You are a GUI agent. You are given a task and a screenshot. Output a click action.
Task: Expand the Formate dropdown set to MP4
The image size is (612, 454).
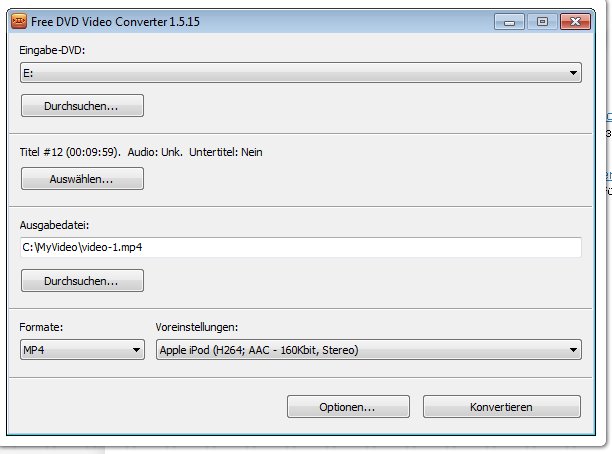point(82,350)
